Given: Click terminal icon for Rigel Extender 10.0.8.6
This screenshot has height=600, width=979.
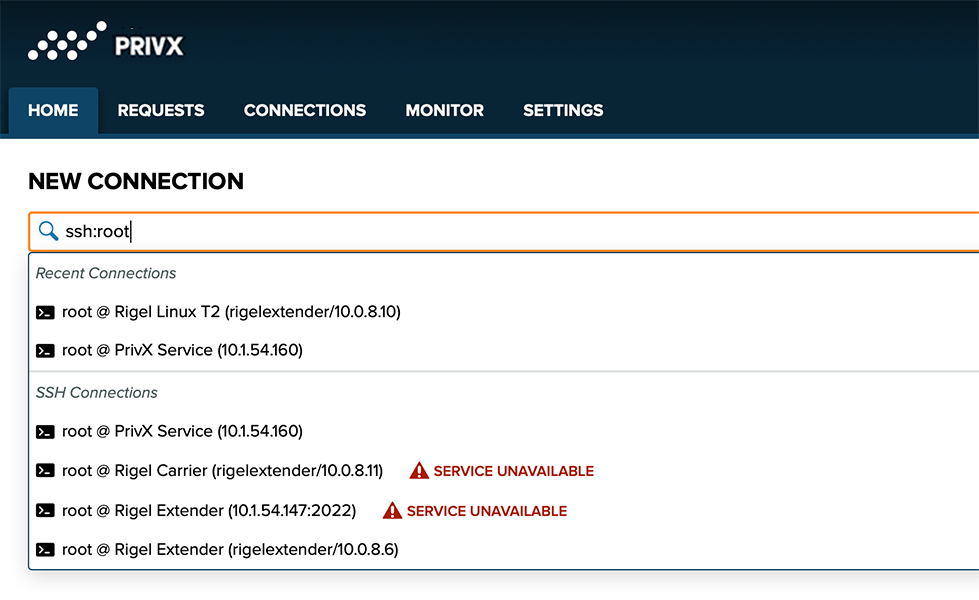Looking at the screenshot, I should (x=45, y=549).
